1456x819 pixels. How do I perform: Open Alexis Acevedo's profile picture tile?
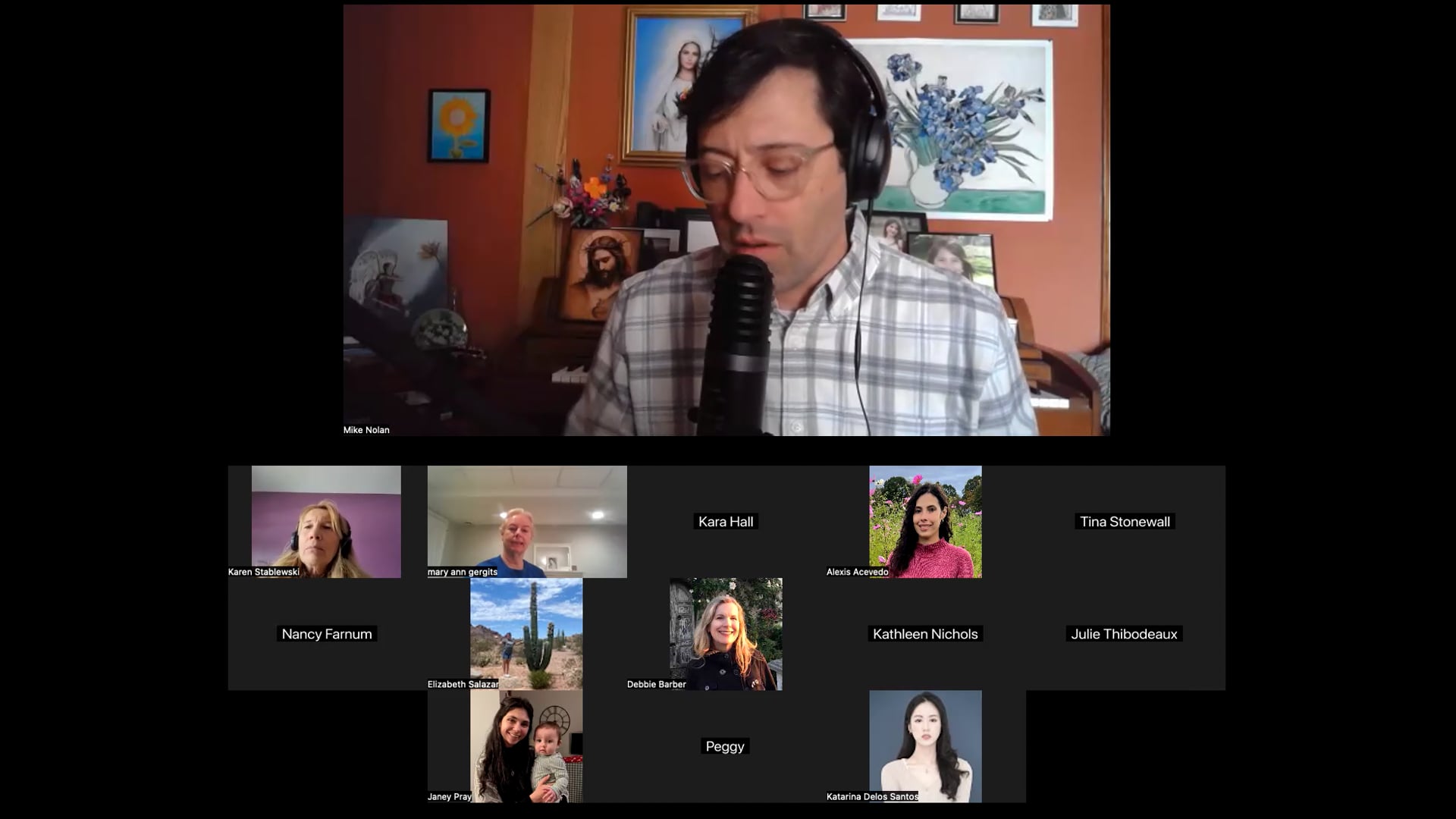pyautogui.click(x=925, y=522)
